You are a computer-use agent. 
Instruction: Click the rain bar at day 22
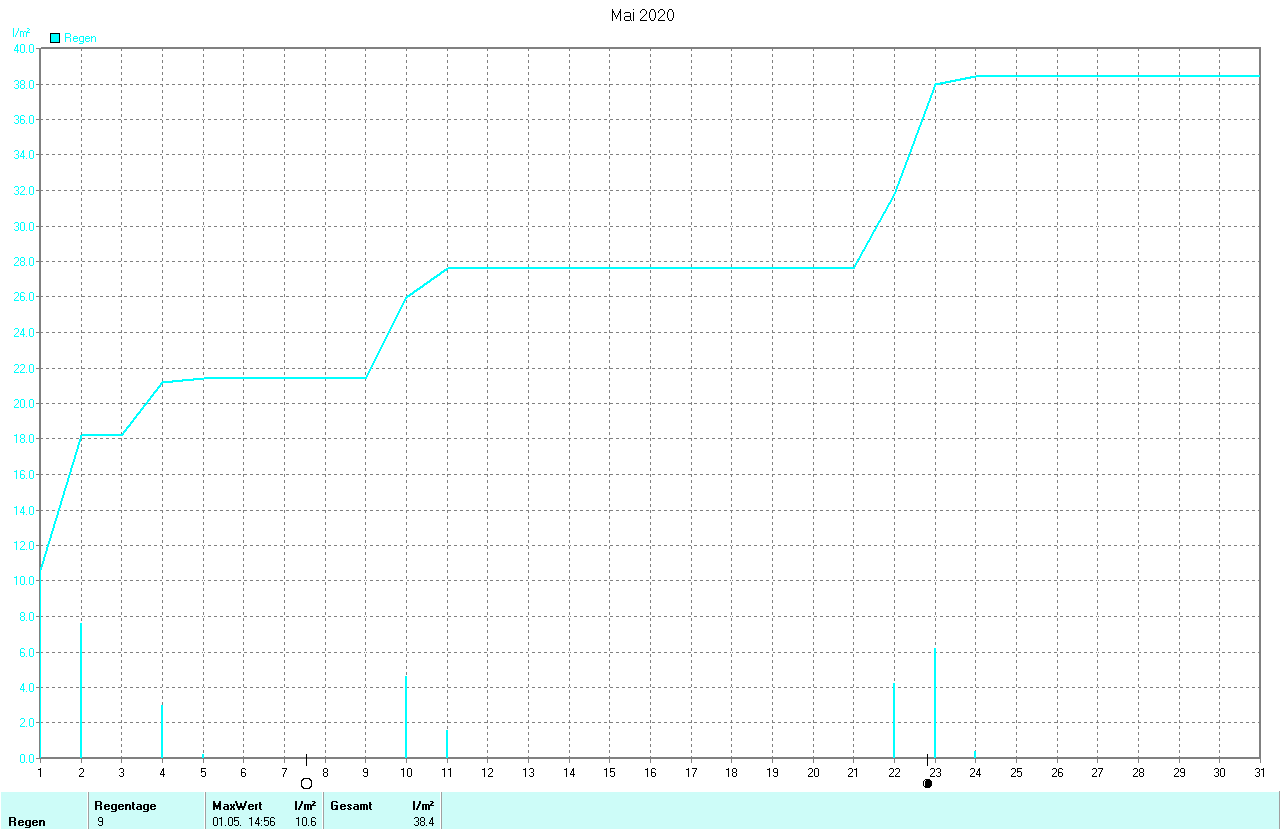click(894, 720)
